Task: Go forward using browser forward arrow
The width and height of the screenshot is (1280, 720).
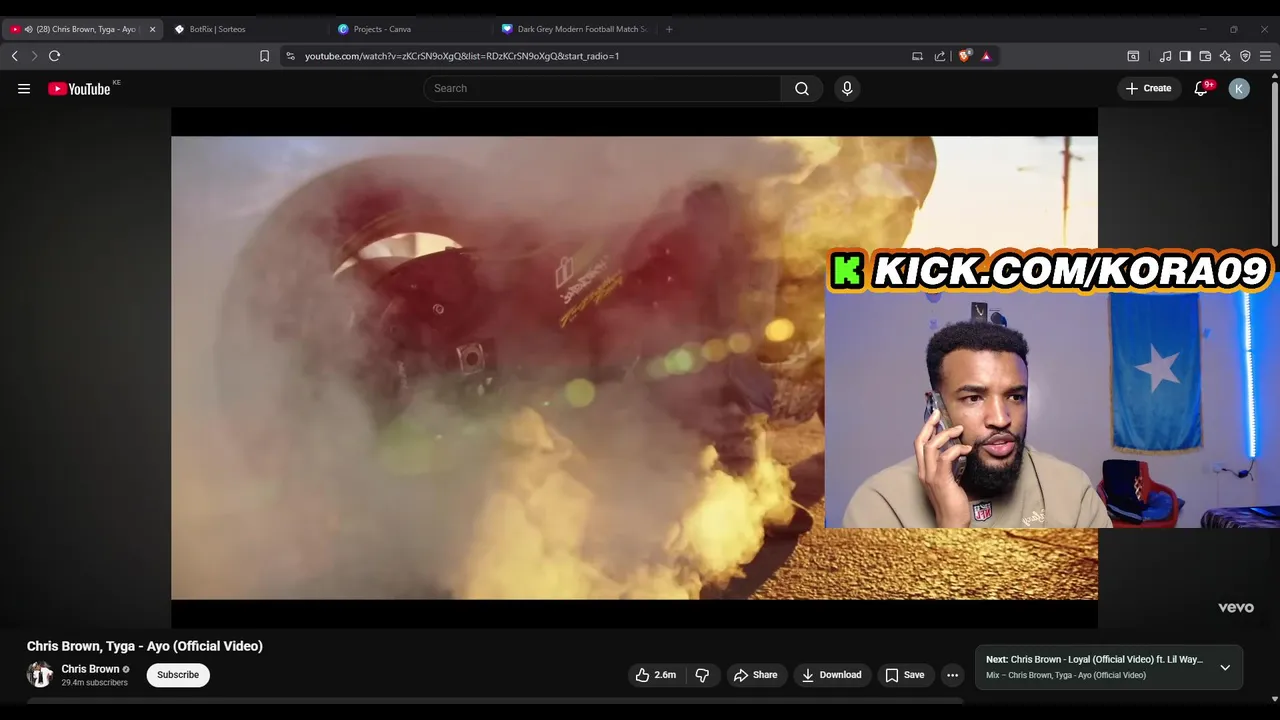Action: tap(34, 56)
